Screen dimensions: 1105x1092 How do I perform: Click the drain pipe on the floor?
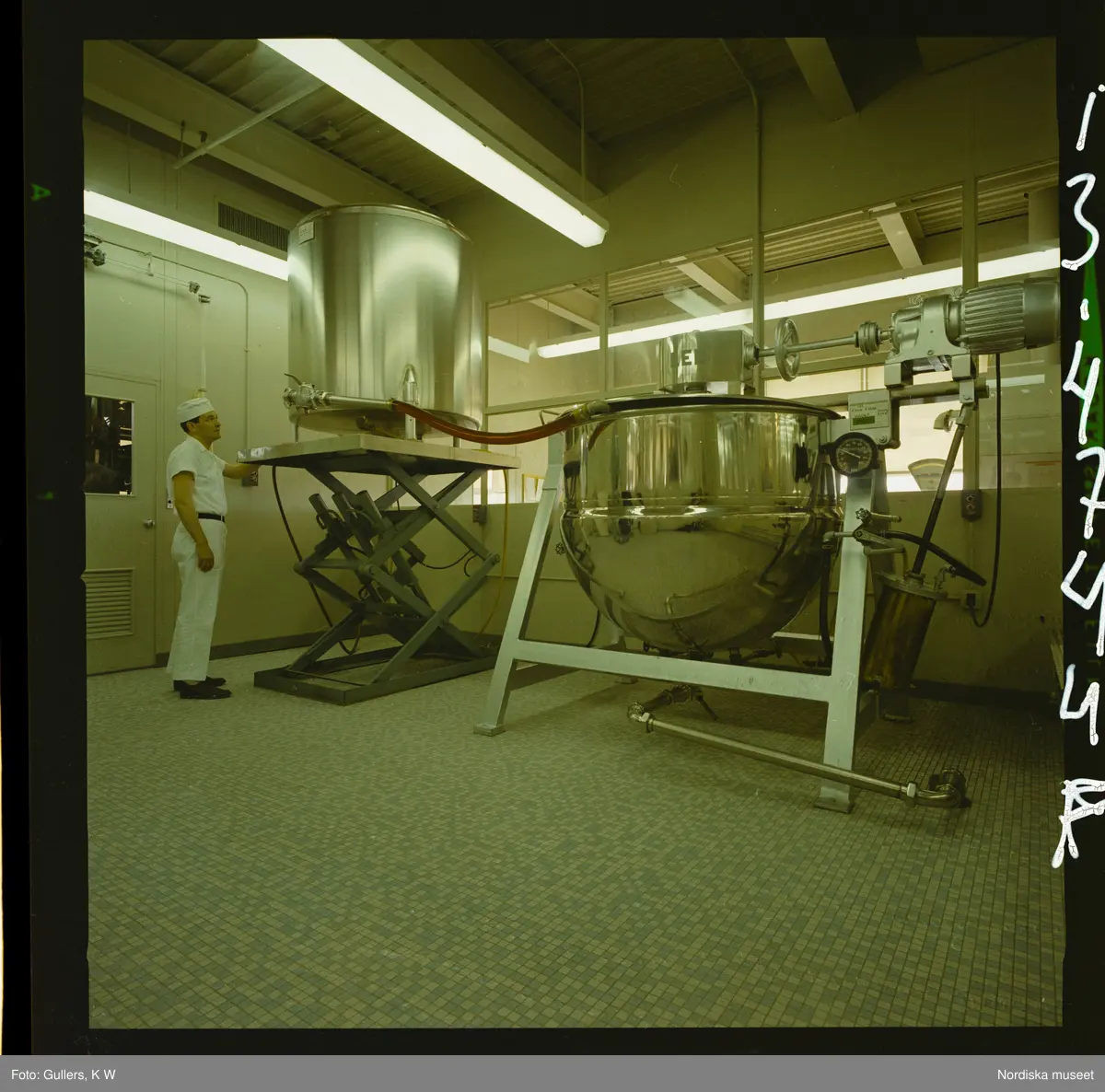(792, 756)
